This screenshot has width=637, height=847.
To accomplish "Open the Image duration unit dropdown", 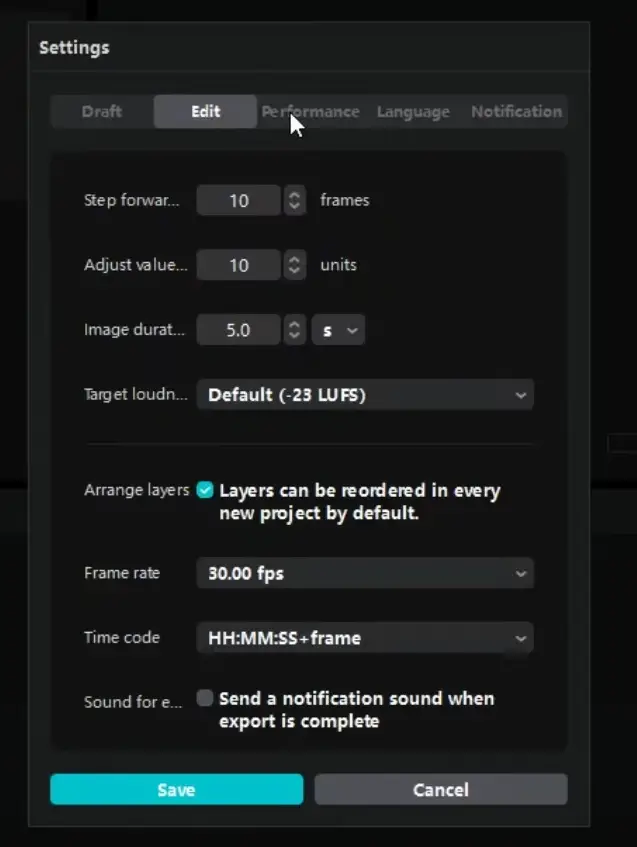I will [338, 329].
